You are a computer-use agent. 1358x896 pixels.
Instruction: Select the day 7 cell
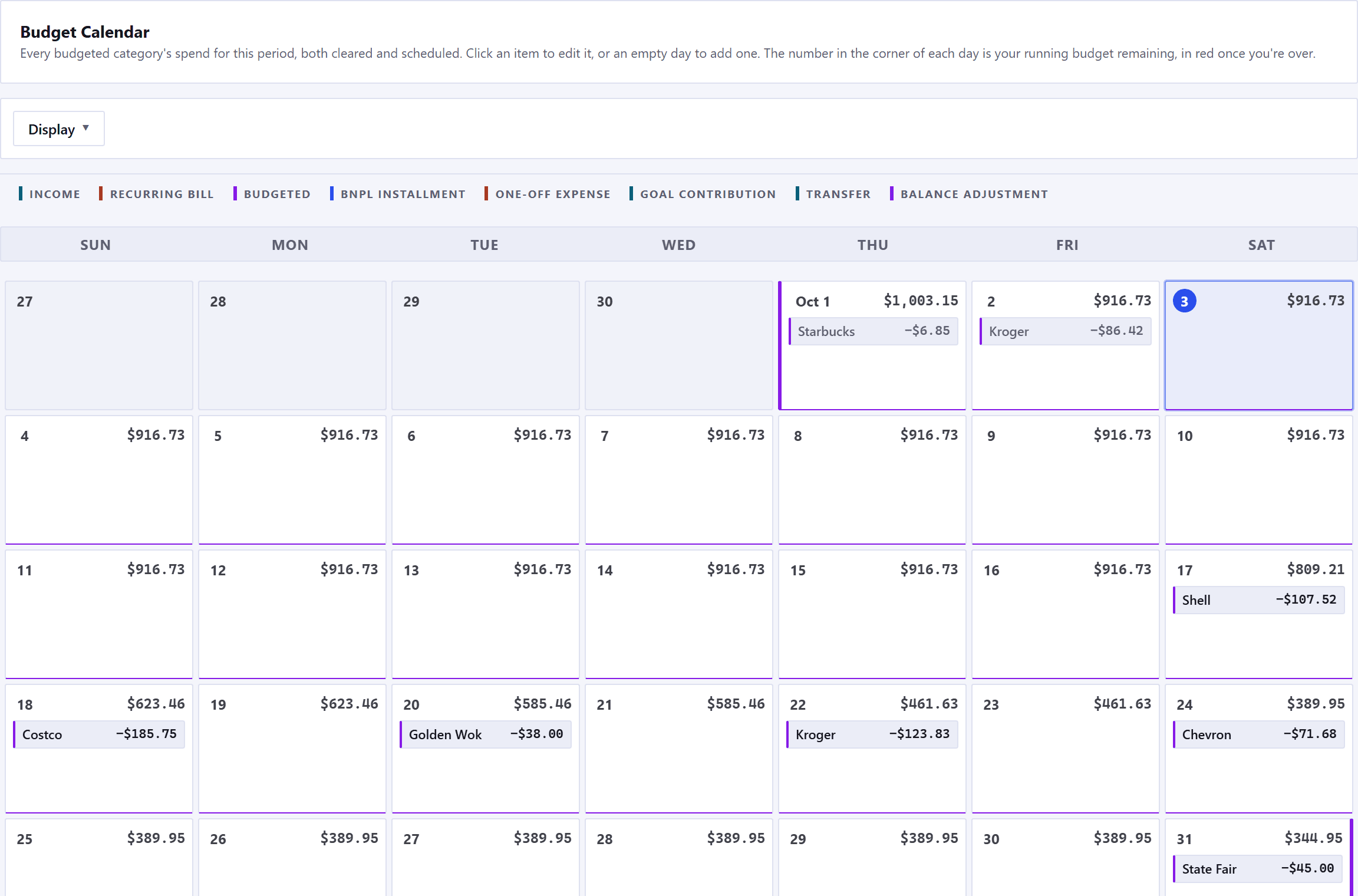[679, 480]
